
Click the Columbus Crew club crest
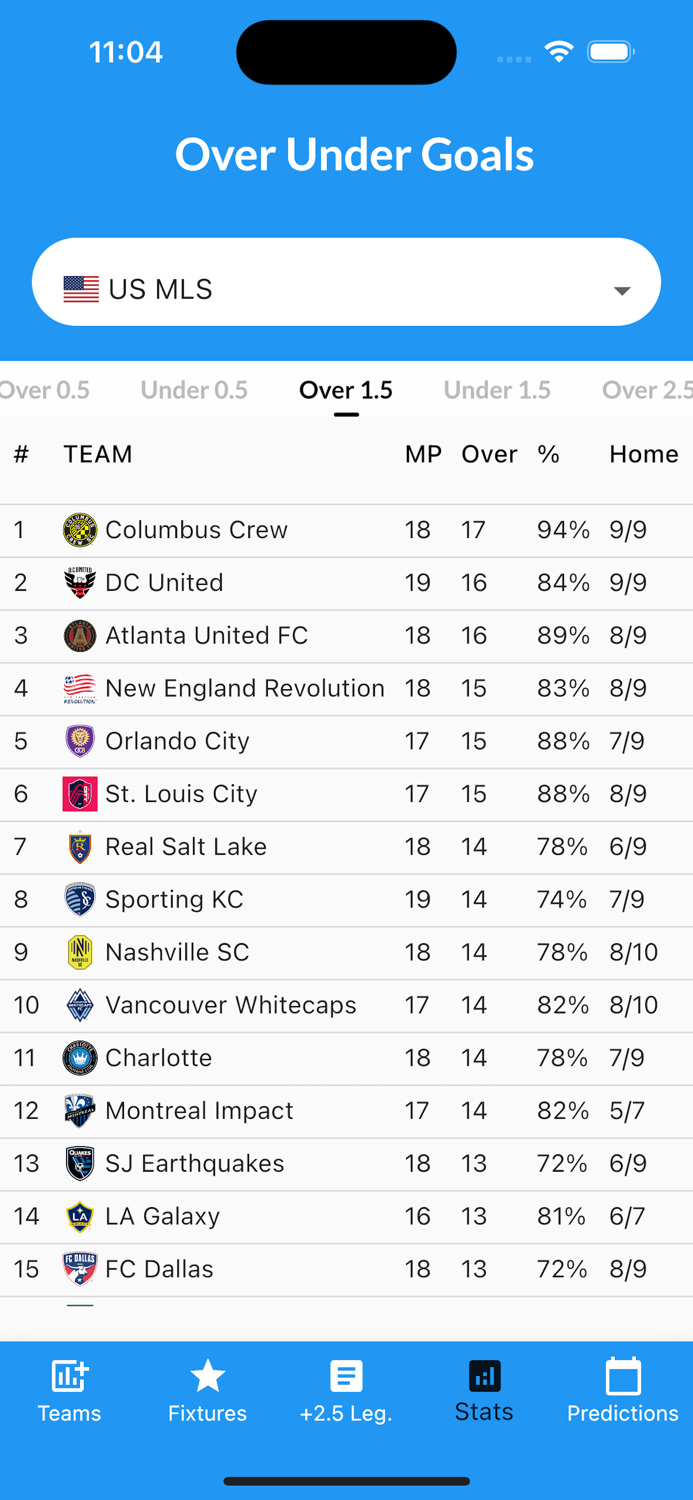tap(80, 530)
